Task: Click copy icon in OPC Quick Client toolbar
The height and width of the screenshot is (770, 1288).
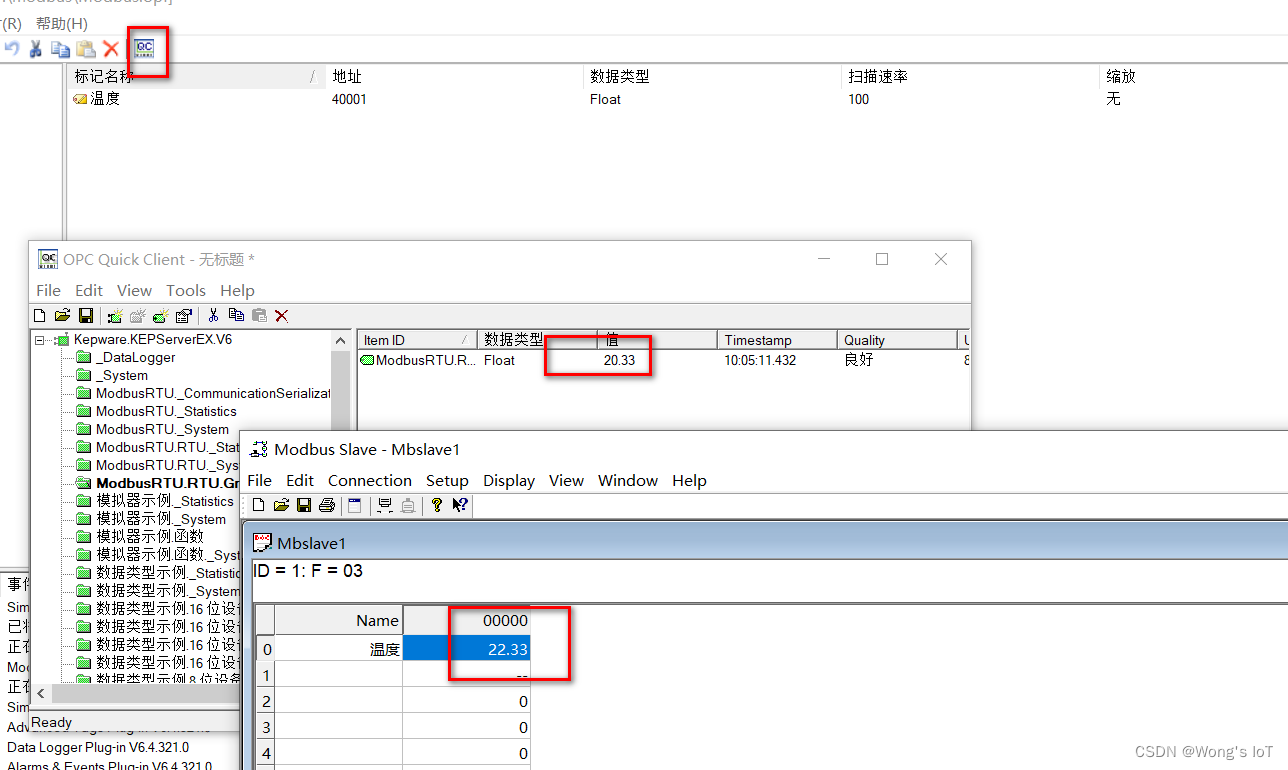Action: [x=236, y=315]
